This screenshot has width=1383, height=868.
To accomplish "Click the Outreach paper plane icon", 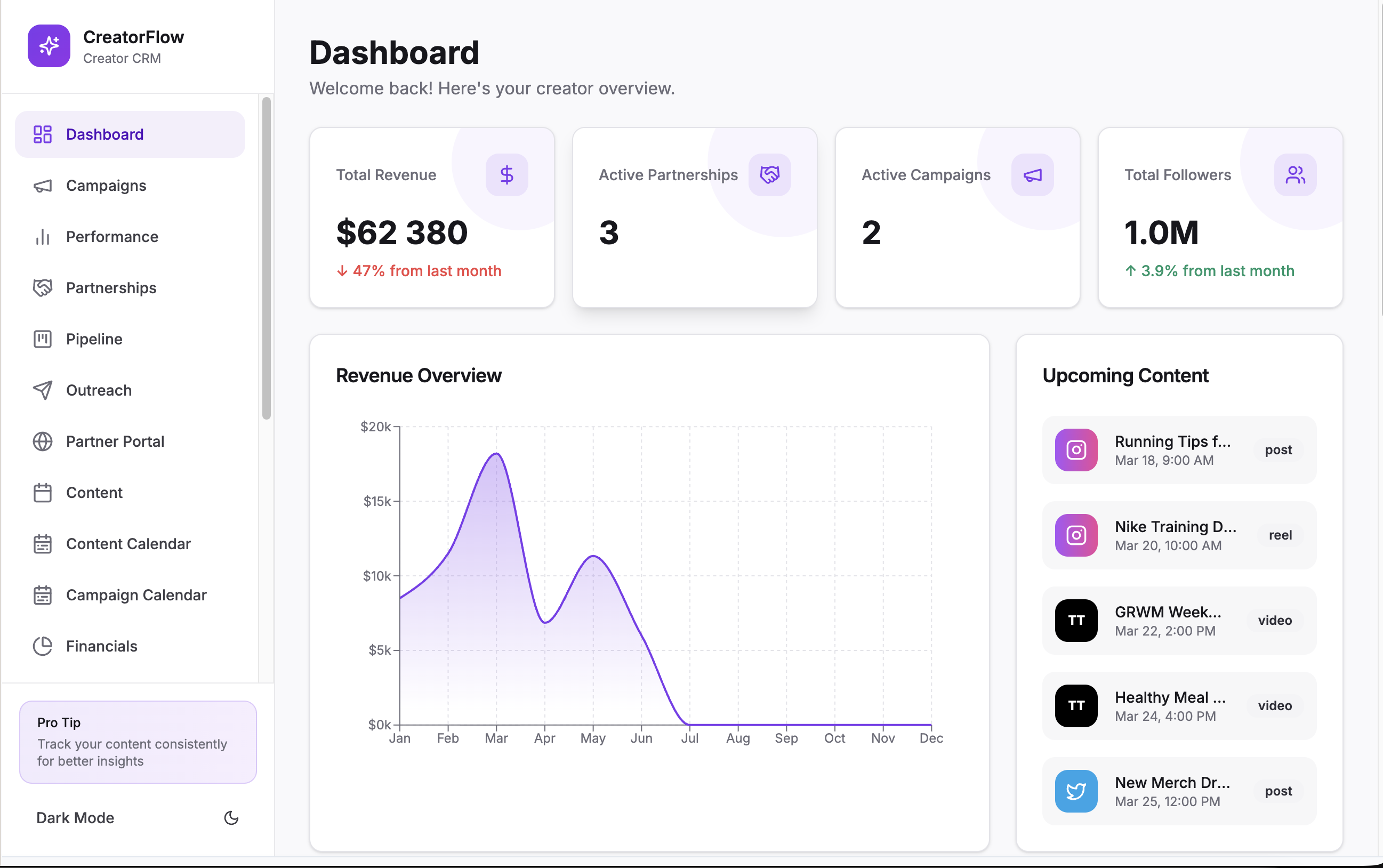I will click(43, 390).
